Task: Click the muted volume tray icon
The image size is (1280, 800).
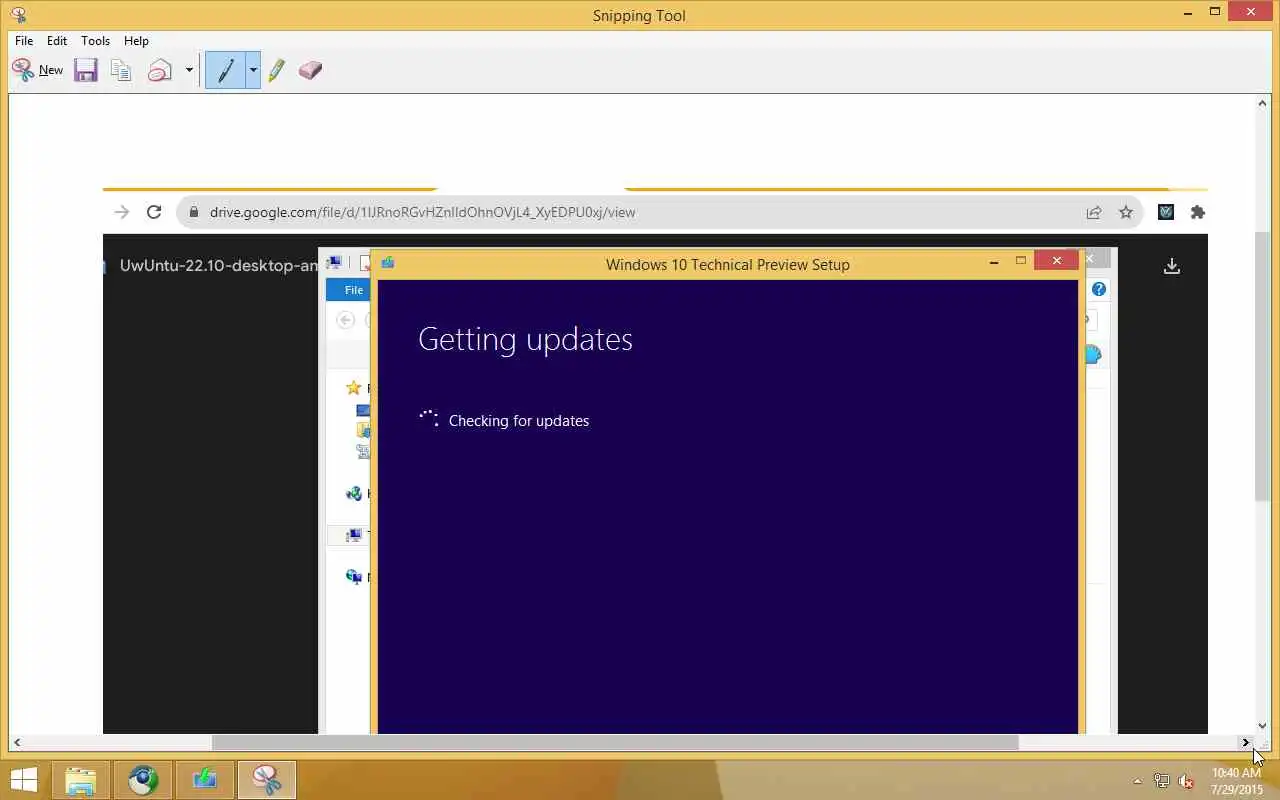Action: tap(1187, 781)
